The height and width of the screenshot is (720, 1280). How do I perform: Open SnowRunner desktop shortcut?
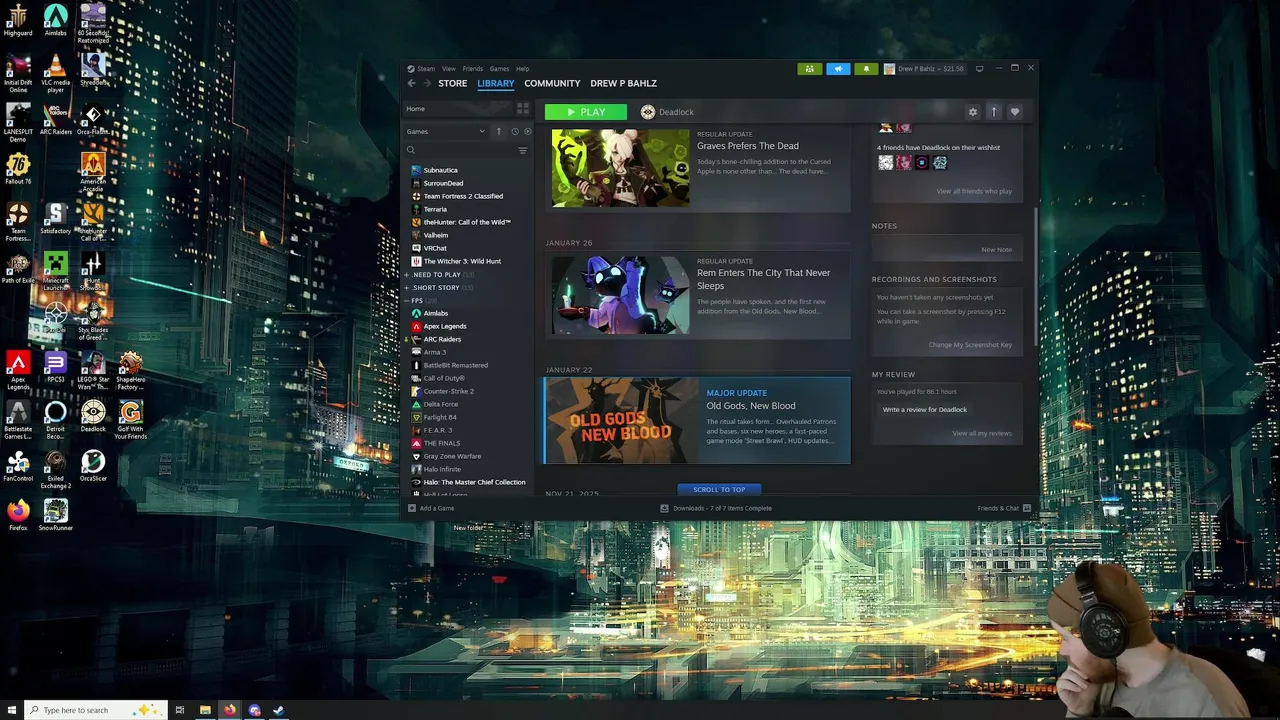(55, 514)
